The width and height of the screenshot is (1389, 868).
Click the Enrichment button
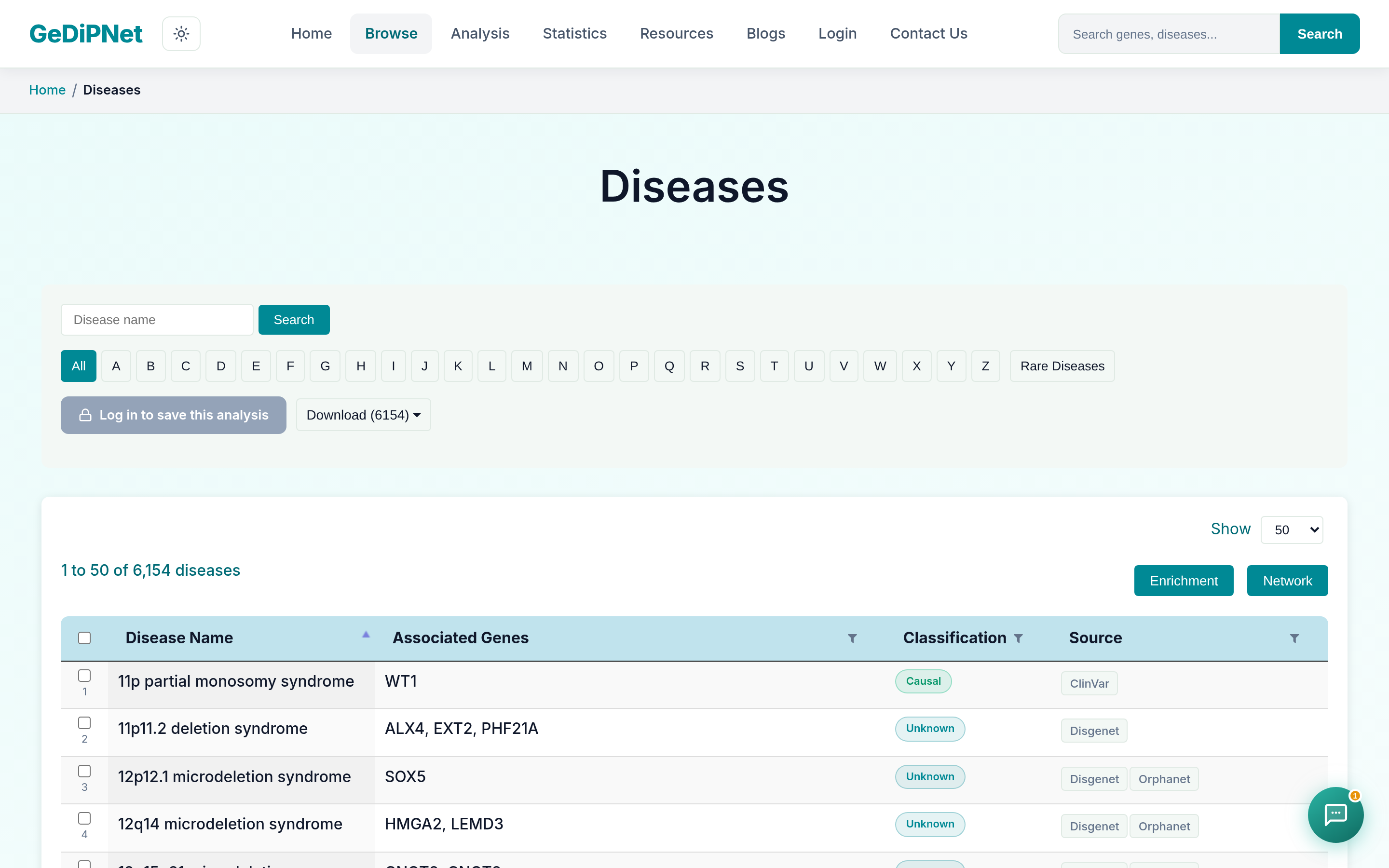click(x=1184, y=581)
